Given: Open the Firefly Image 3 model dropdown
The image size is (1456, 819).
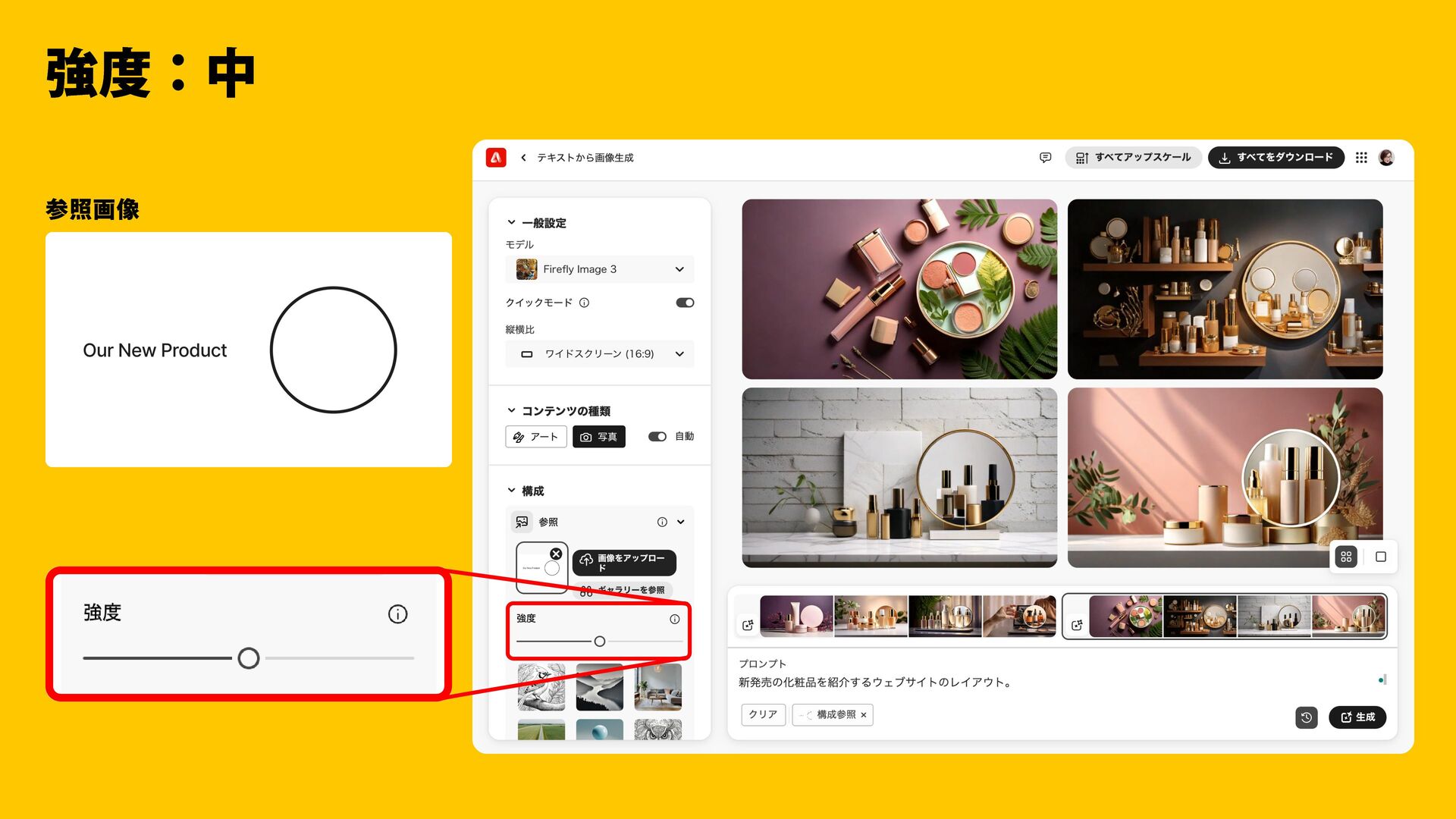Looking at the screenshot, I should (x=599, y=269).
